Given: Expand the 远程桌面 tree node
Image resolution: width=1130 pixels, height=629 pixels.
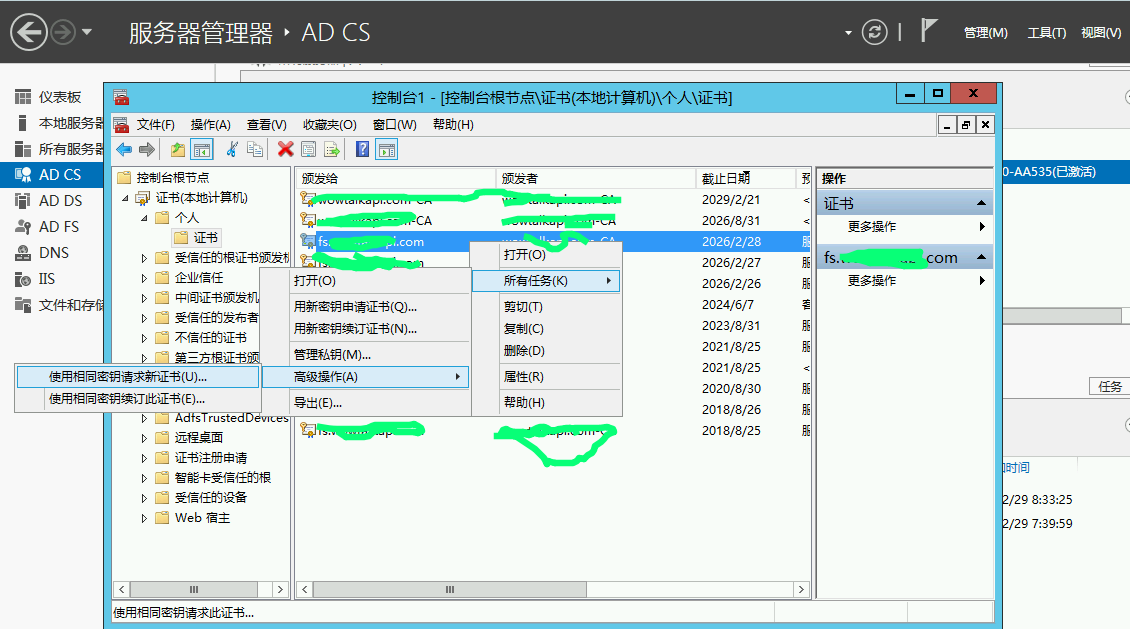Looking at the screenshot, I should tap(143, 438).
